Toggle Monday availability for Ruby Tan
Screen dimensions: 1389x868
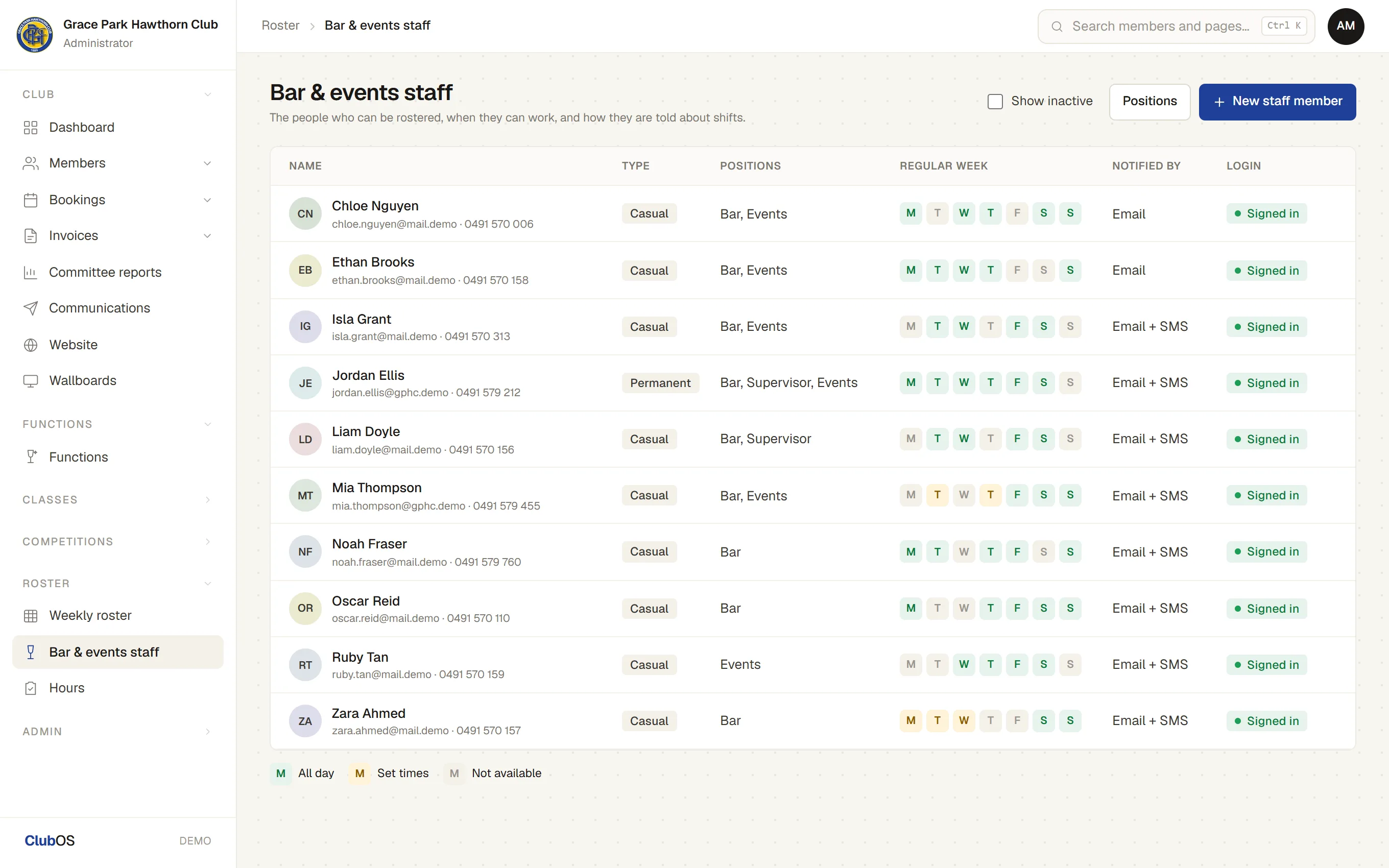(x=911, y=664)
